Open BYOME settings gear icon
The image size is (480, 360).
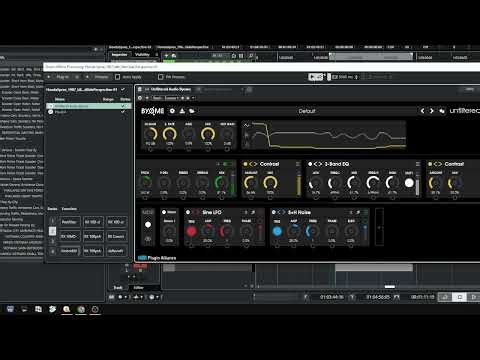coord(172,111)
